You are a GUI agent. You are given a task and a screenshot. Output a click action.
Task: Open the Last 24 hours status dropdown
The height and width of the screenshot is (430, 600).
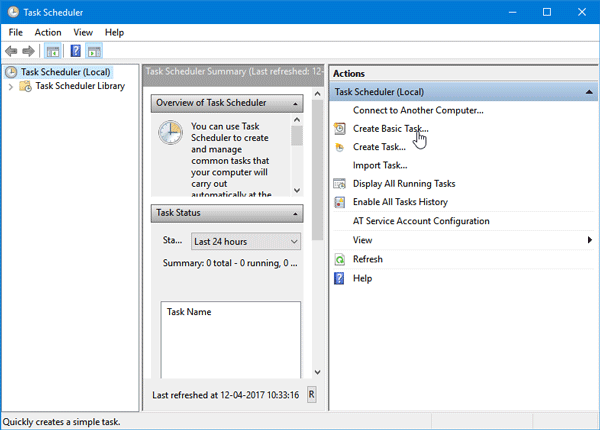click(246, 242)
